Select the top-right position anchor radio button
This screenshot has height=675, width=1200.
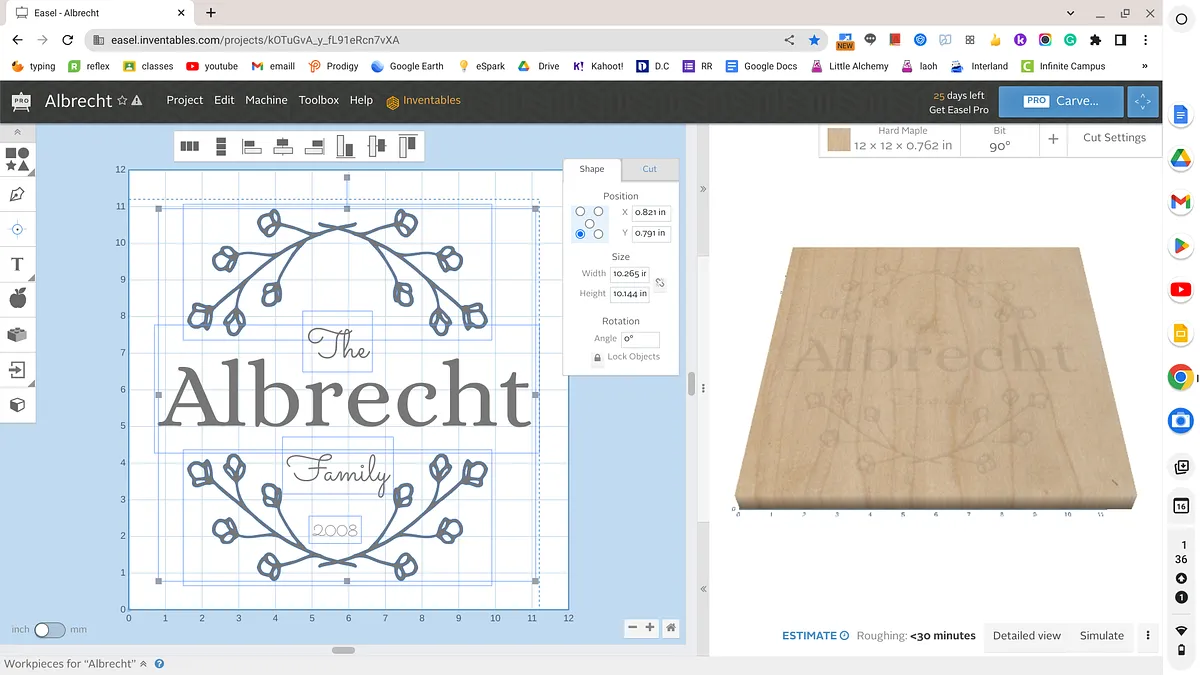[x=599, y=212]
